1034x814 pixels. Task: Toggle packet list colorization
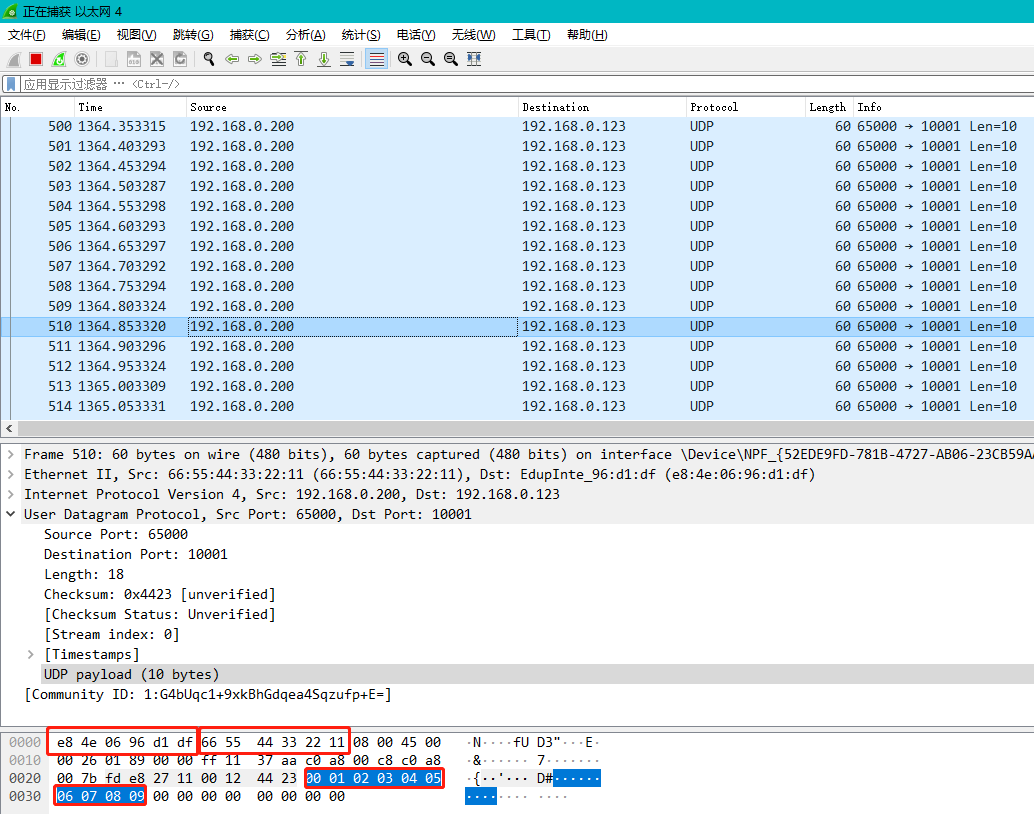[376, 59]
